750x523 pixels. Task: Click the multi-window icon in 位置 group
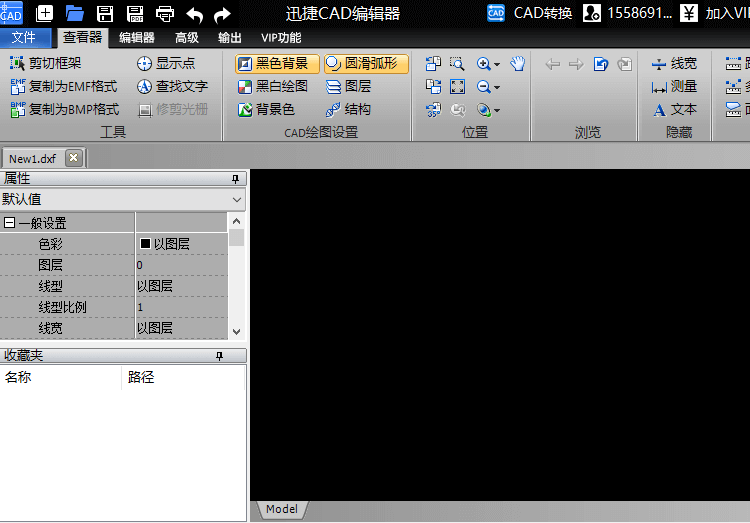[x=433, y=87]
